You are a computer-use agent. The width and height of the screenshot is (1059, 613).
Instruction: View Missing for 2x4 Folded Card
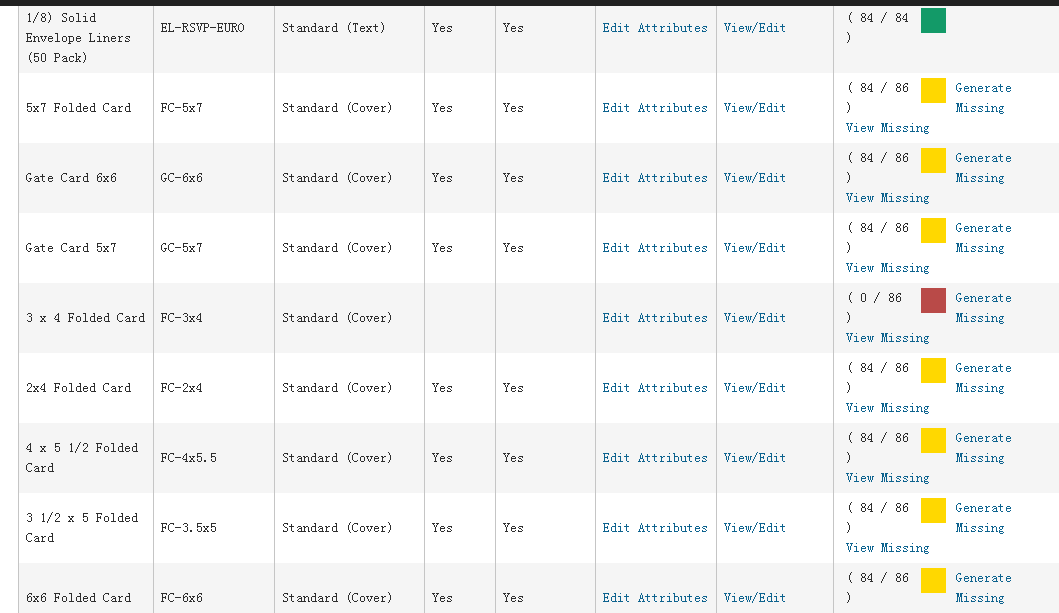pos(887,408)
